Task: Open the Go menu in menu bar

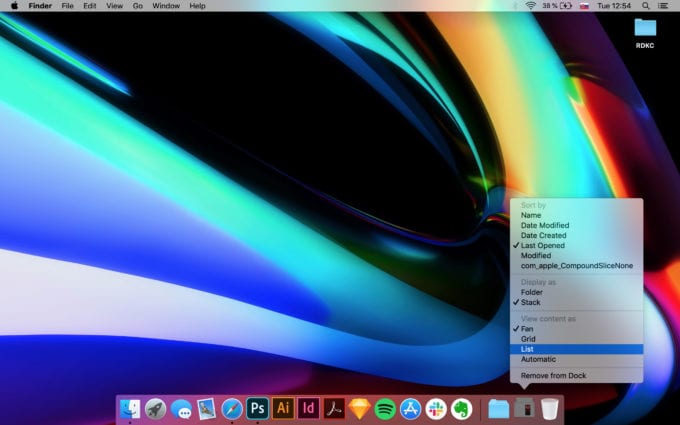Action: pos(138,6)
